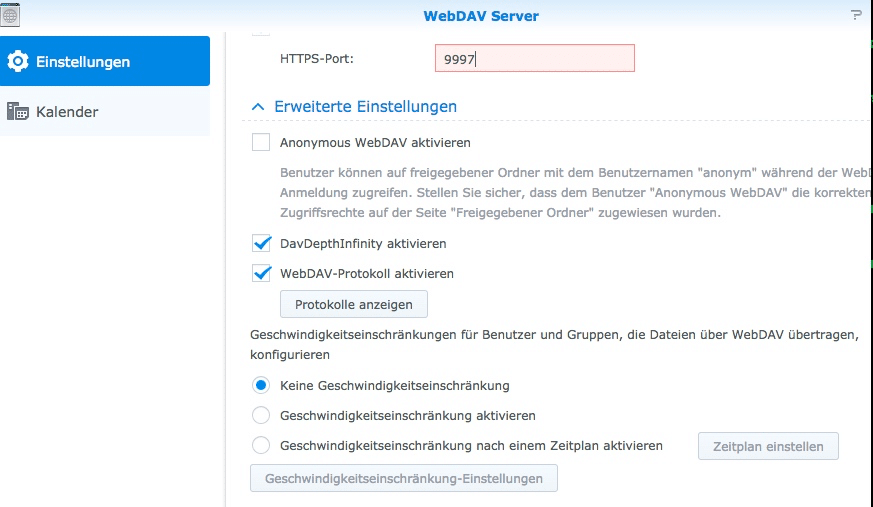Open help via the question mark icon
Image resolution: width=873 pixels, height=507 pixels.
(856, 15)
